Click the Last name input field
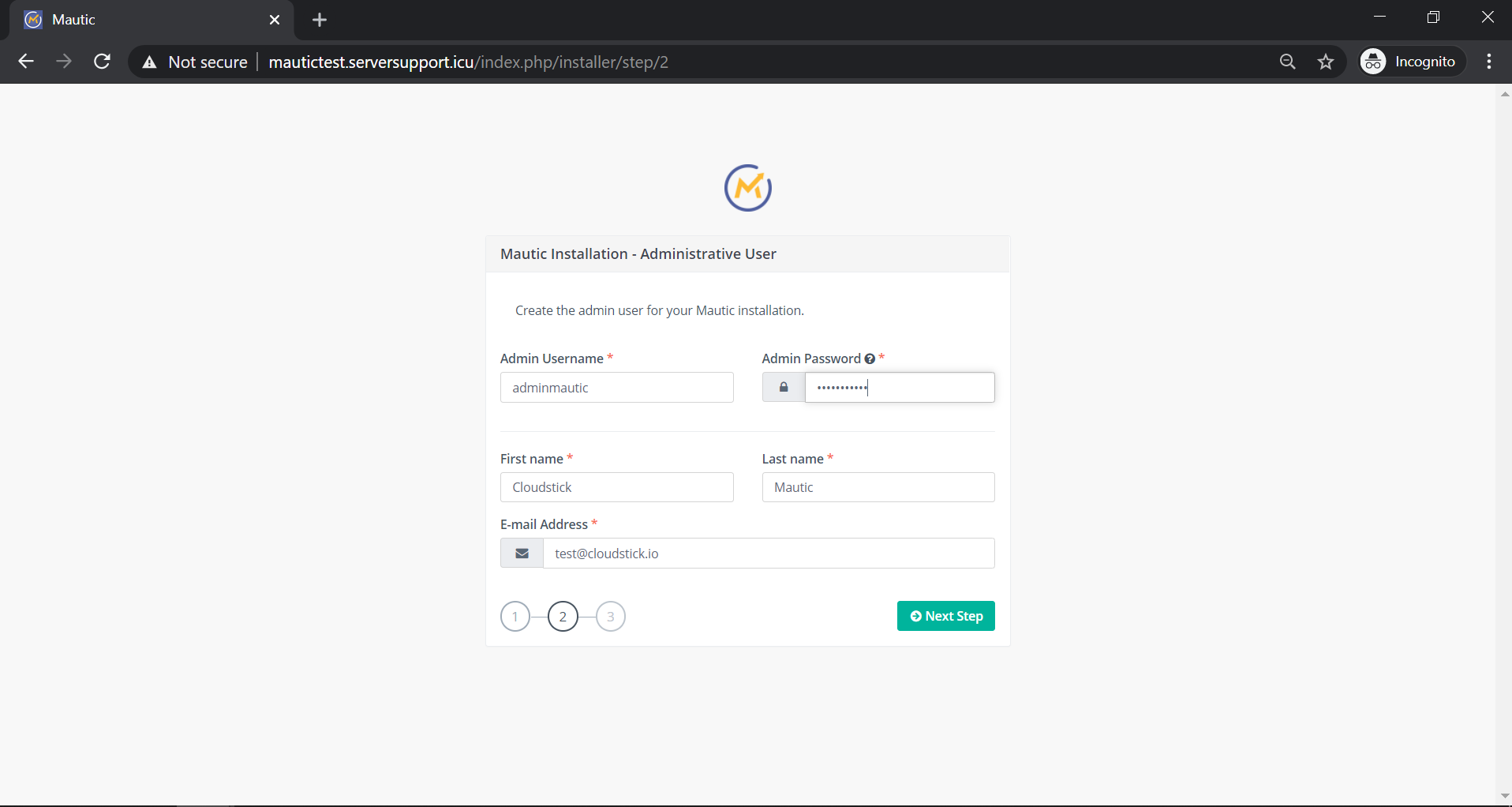 [878, 487]
